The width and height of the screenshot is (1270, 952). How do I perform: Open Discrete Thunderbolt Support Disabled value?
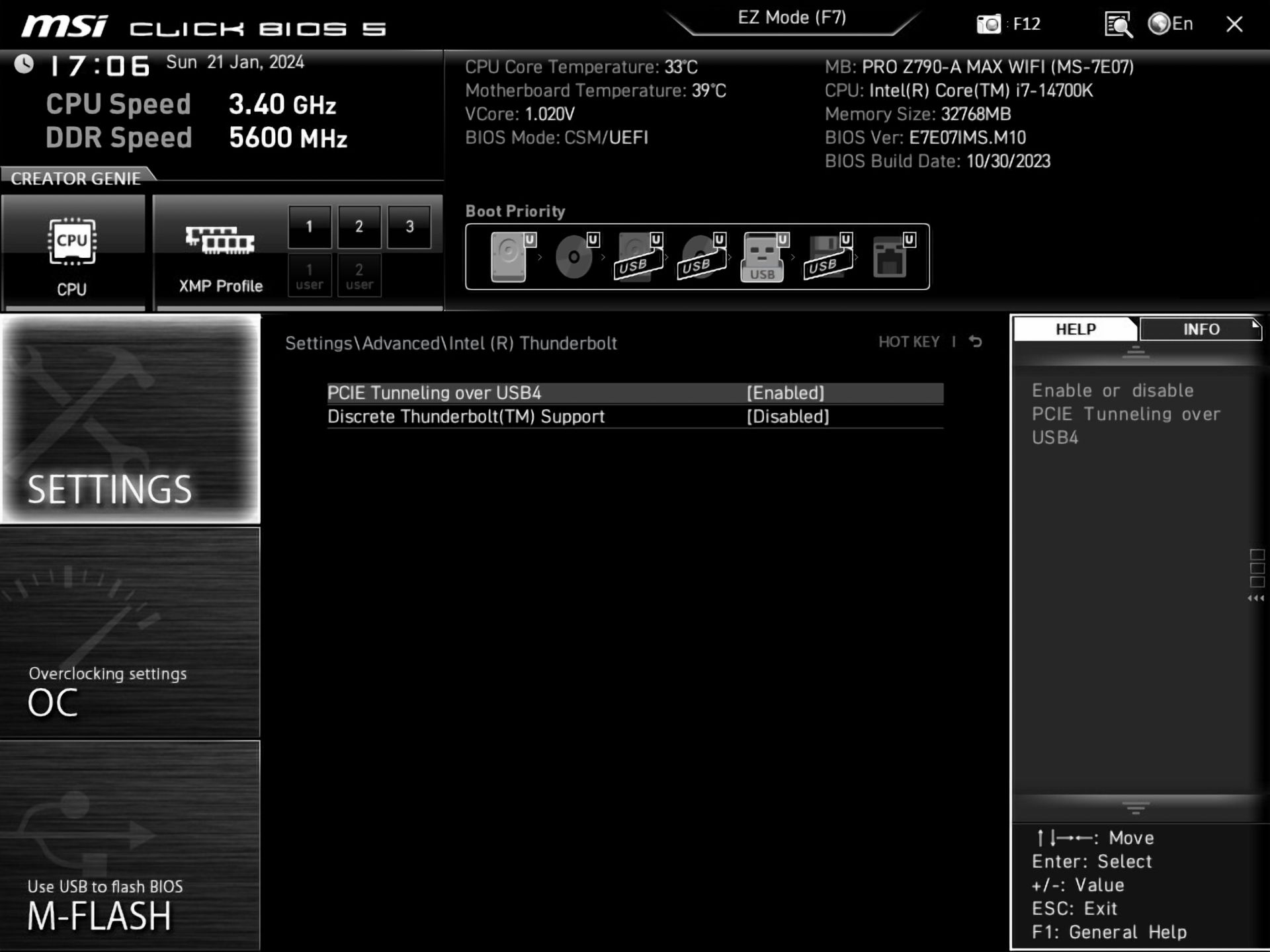pos(787,417)
